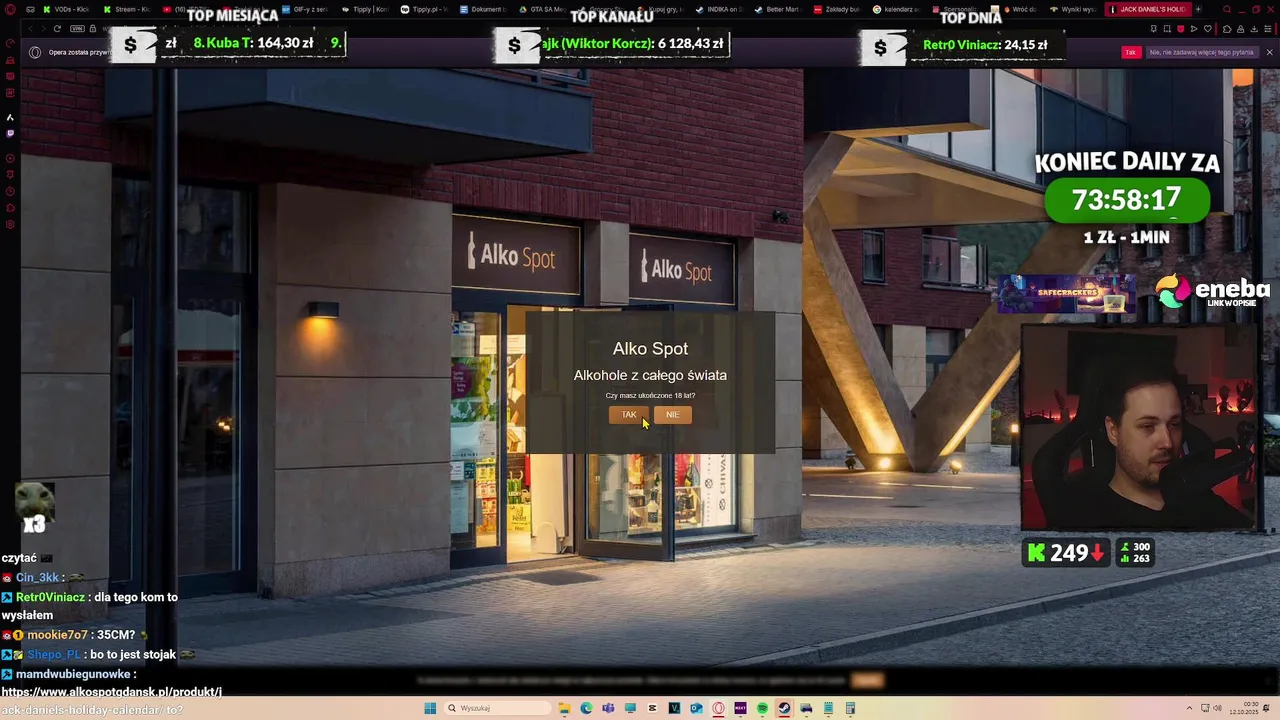Open the Notepad taskbar icon
1280x720 pixels.
(828, 708)
